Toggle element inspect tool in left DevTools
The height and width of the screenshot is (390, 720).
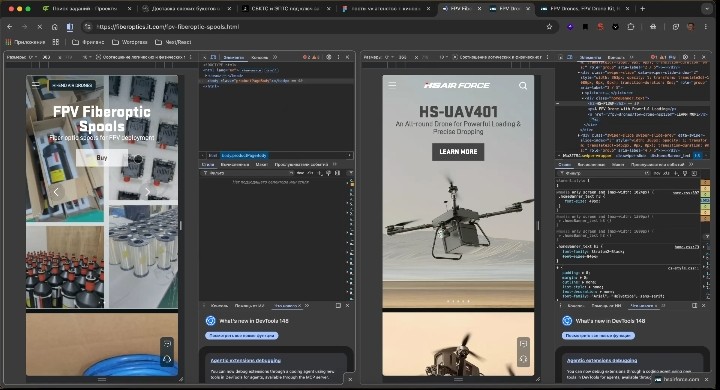click(x=205, y=57)
